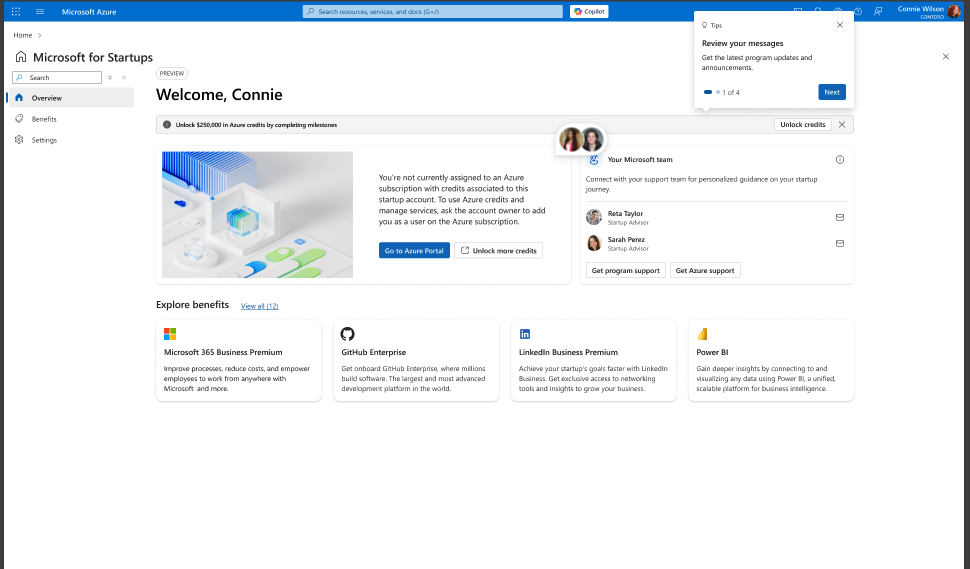Screen dimensions: 970x569
Task: Select Overview in the sidebar
Action: click(x=71, y=98)
